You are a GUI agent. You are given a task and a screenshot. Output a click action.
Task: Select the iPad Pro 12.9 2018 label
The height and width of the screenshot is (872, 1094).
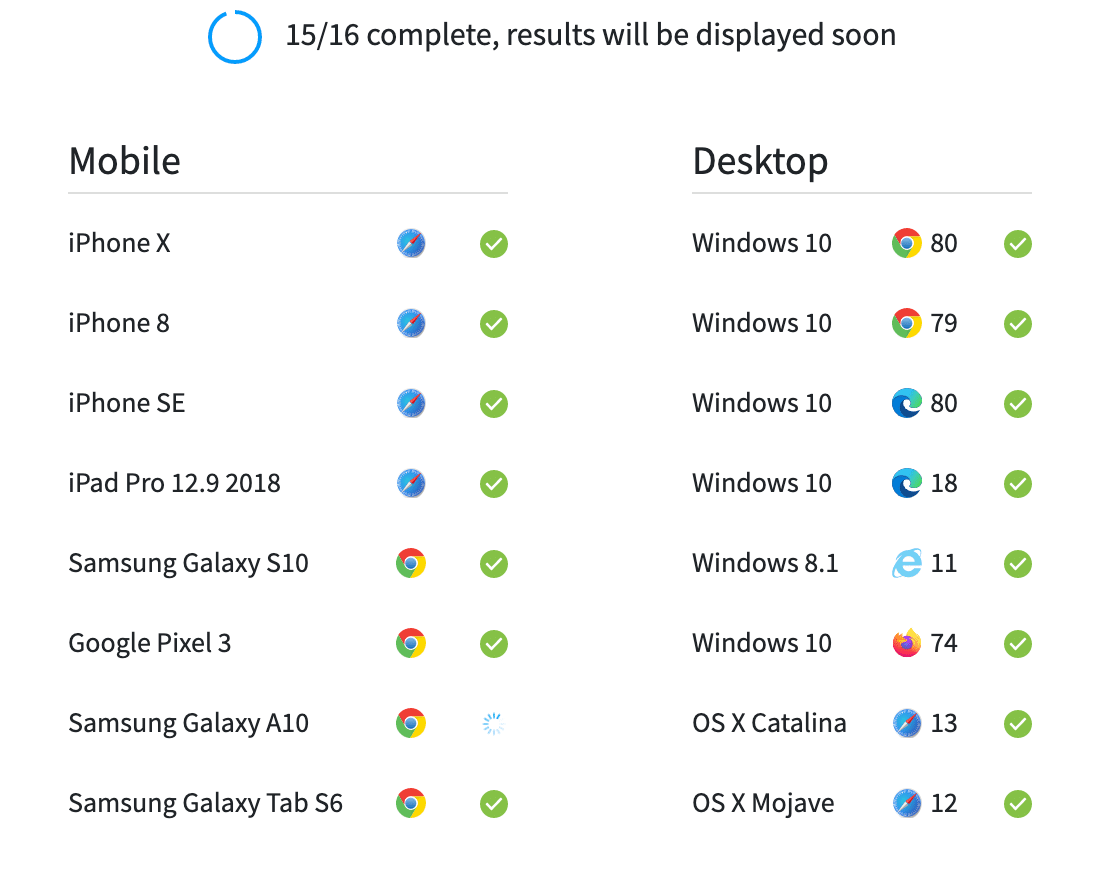point(174,483)
